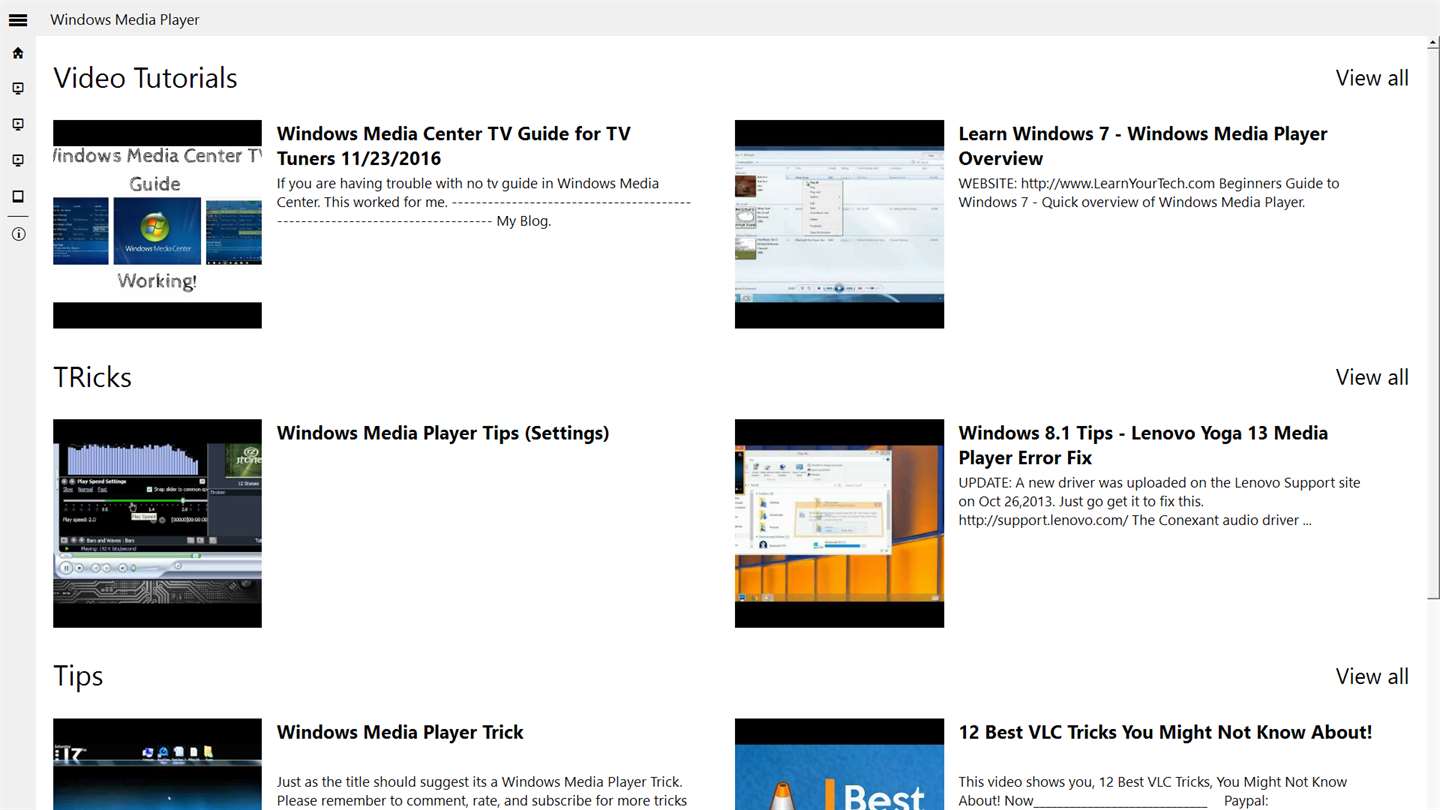Open 12 Best VLC Tricks title
The image size is (1440, 810).
click(1165, 732)
